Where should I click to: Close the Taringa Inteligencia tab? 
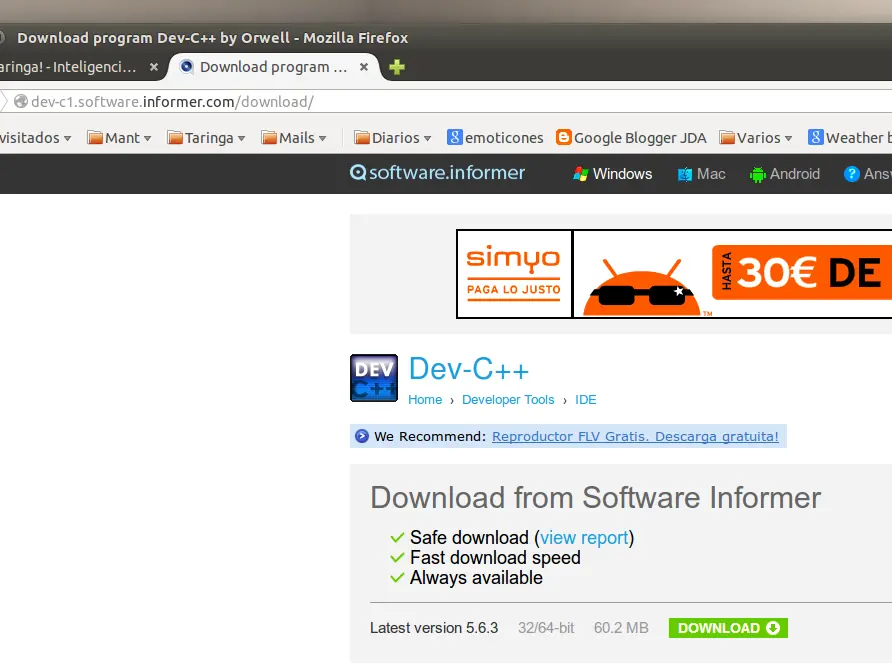pos(154,67)
